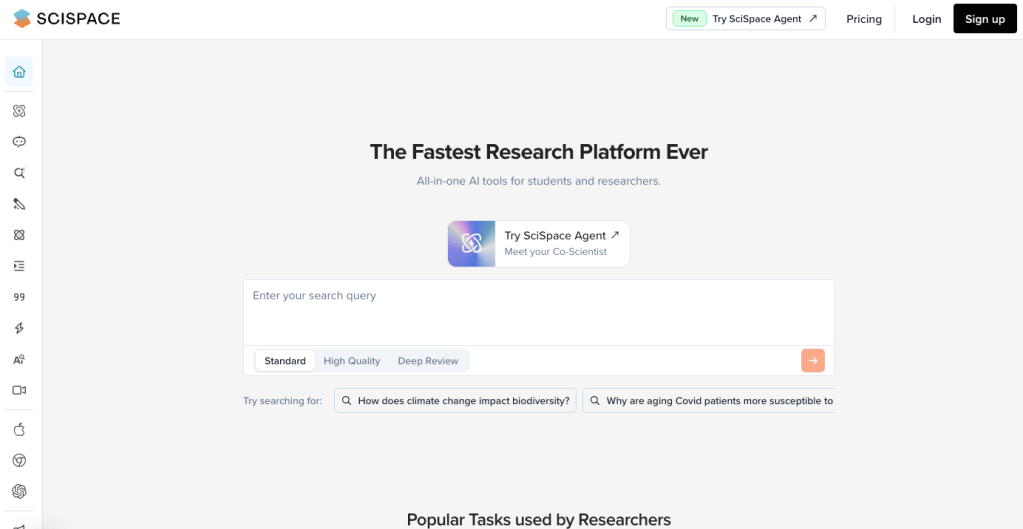Click the ChatGPT logo icon in sidebar

pyautogui.click(x=19, y=491)
